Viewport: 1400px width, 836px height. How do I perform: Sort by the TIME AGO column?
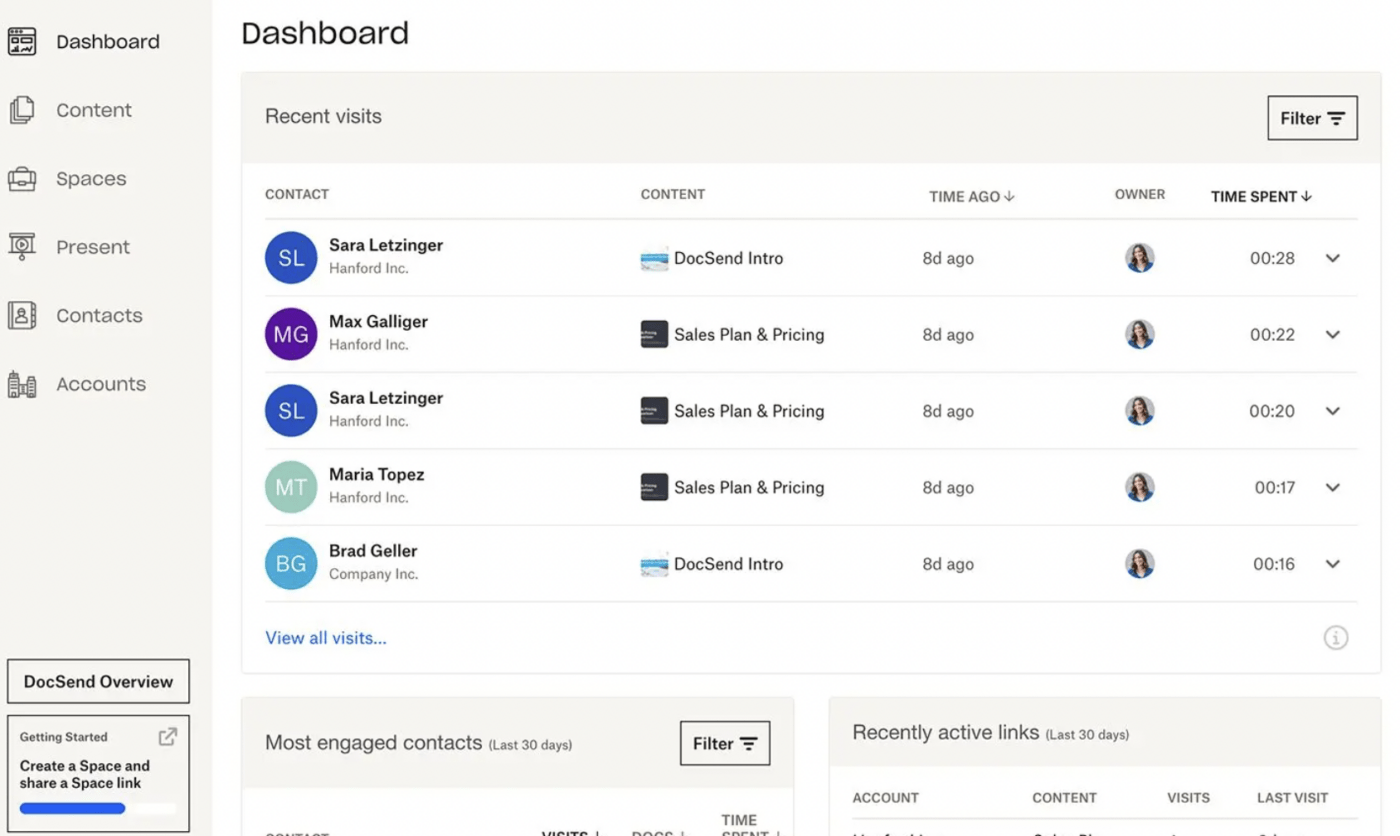971,197
